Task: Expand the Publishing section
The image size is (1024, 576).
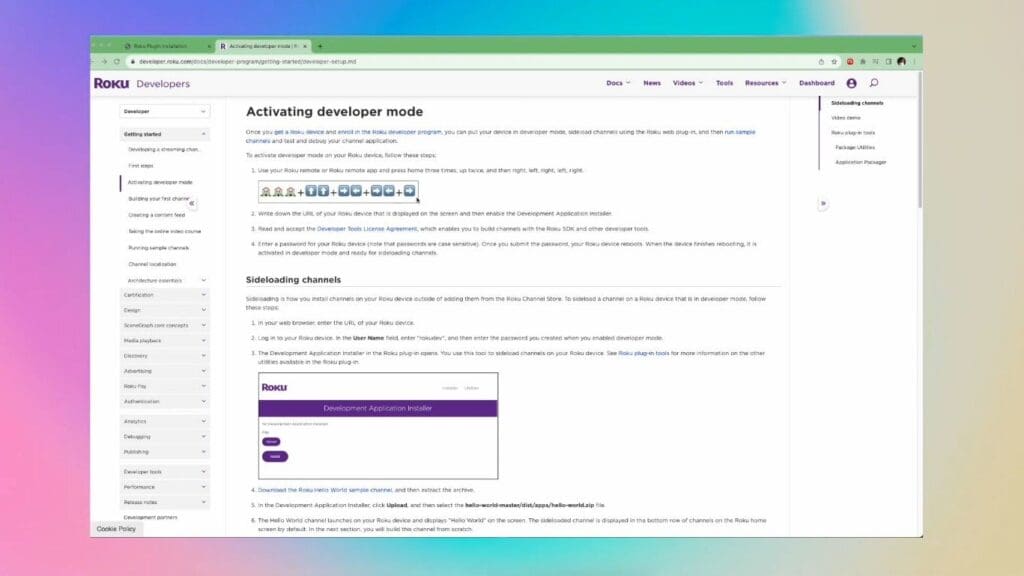Action: [x=165, y=452]
